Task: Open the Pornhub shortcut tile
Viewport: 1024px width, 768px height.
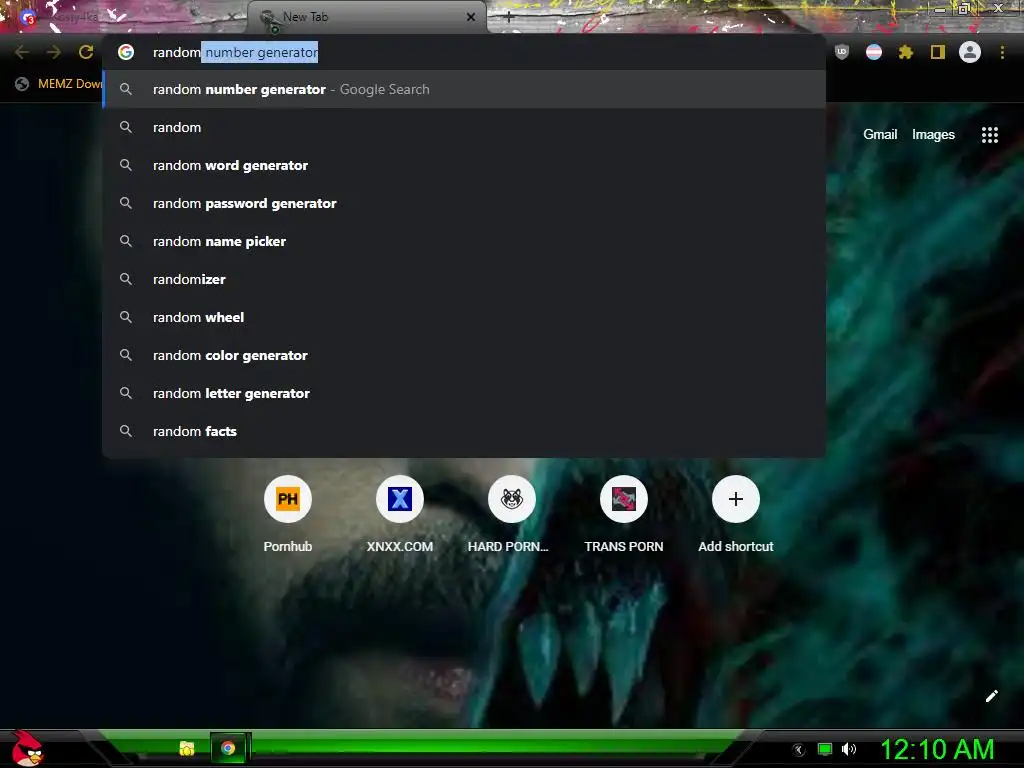Action: [x=287, y=516]
